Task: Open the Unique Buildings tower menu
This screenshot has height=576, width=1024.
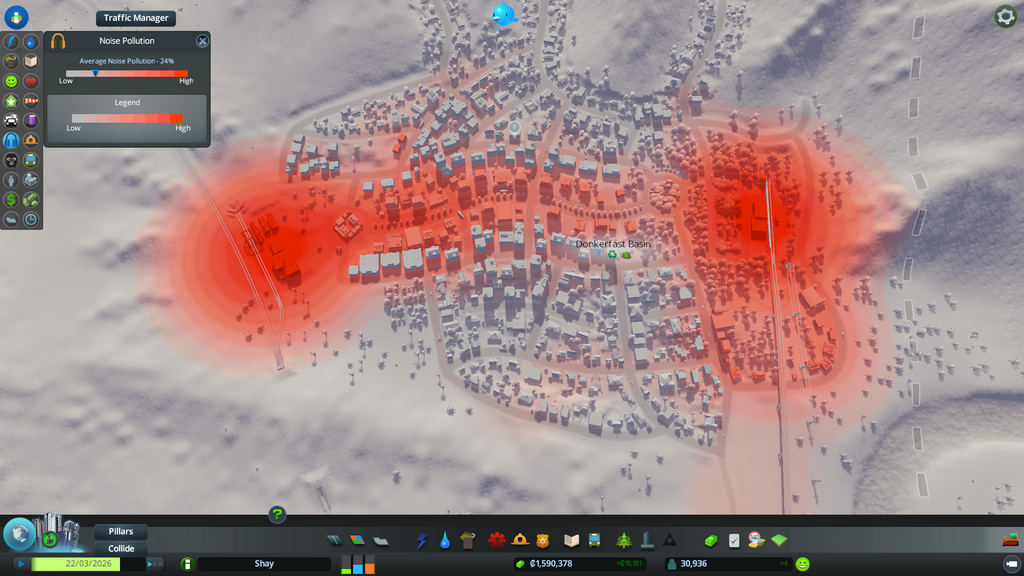Action: [x=647, y=540]
